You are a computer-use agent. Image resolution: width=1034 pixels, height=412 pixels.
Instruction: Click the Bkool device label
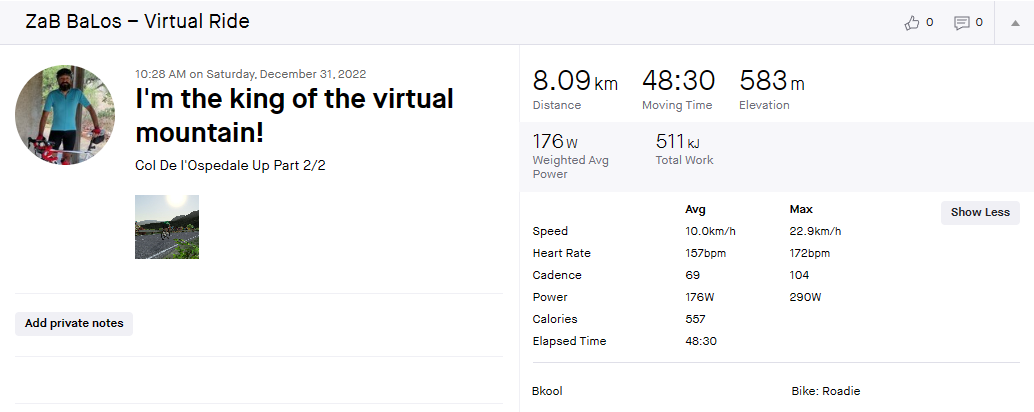tap(547, 391)
